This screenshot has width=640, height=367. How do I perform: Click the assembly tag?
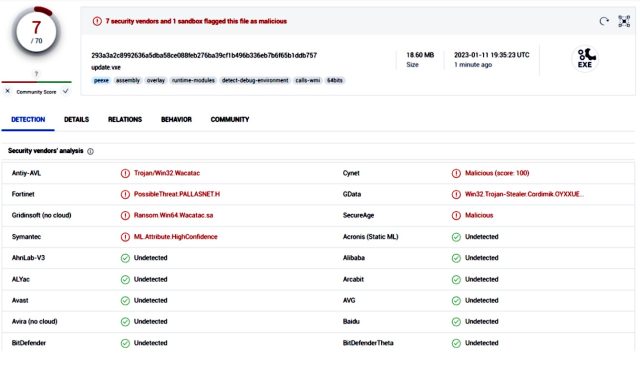click(128, 80)
